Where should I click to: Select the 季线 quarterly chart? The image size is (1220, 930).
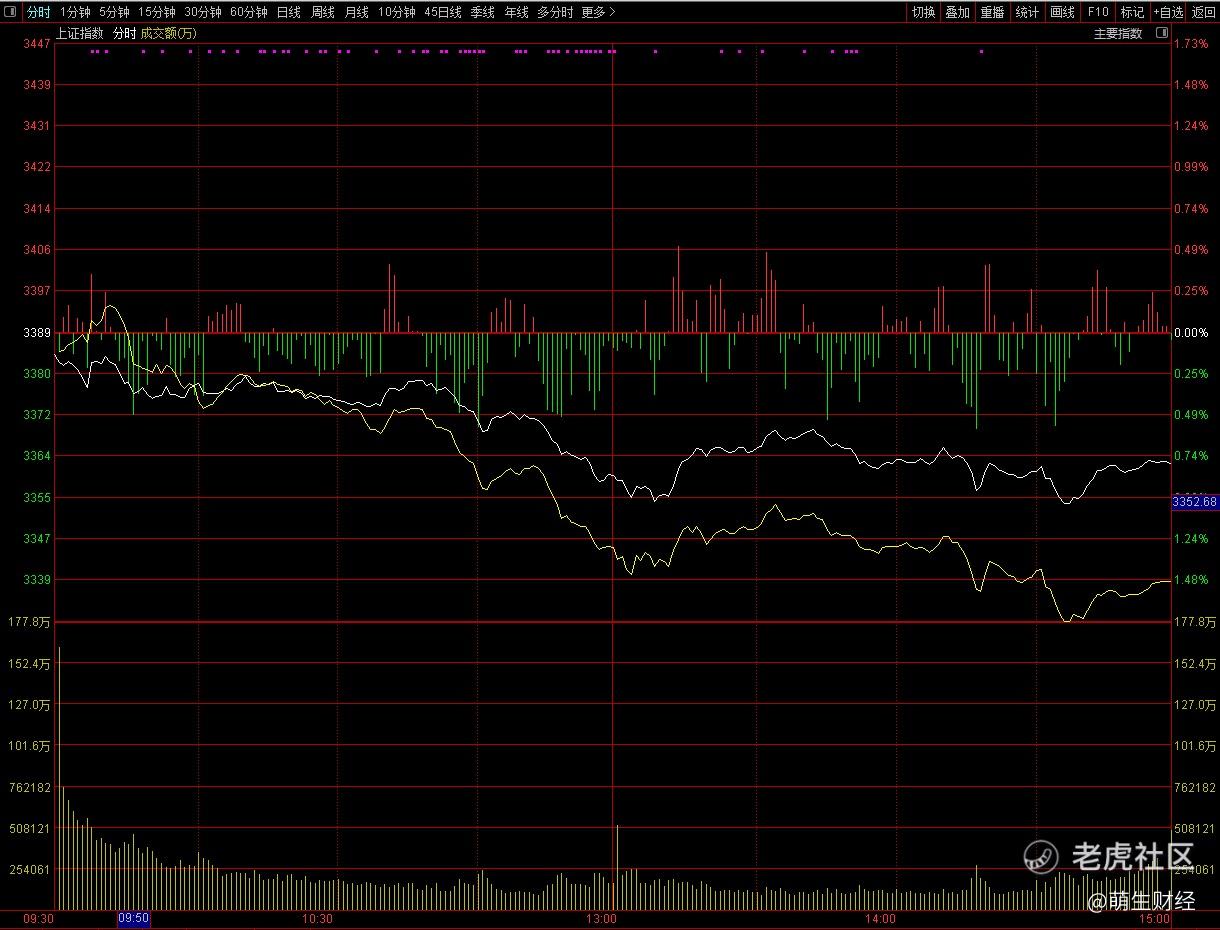(x=483, y=13)
